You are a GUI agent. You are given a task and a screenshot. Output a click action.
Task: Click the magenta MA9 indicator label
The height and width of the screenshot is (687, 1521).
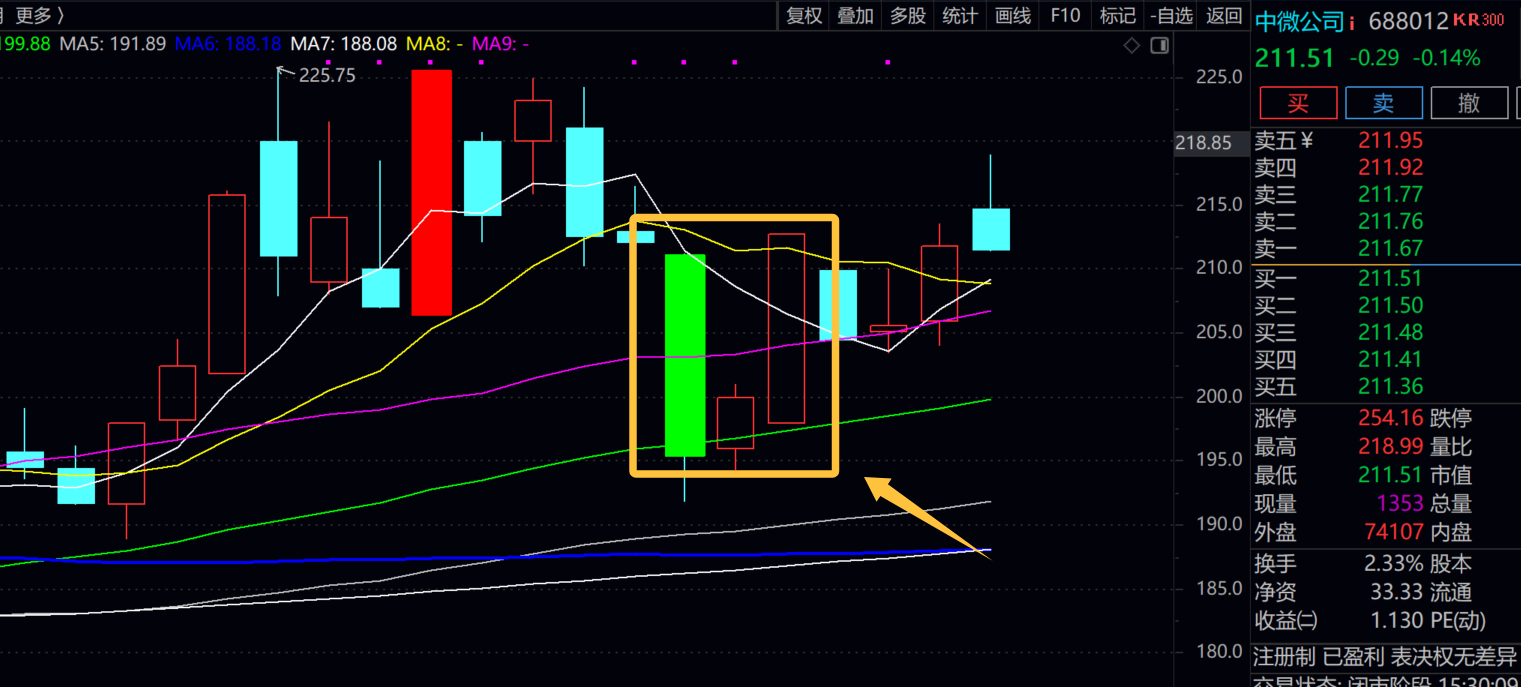pyautogui.click(x=500, y=44)
